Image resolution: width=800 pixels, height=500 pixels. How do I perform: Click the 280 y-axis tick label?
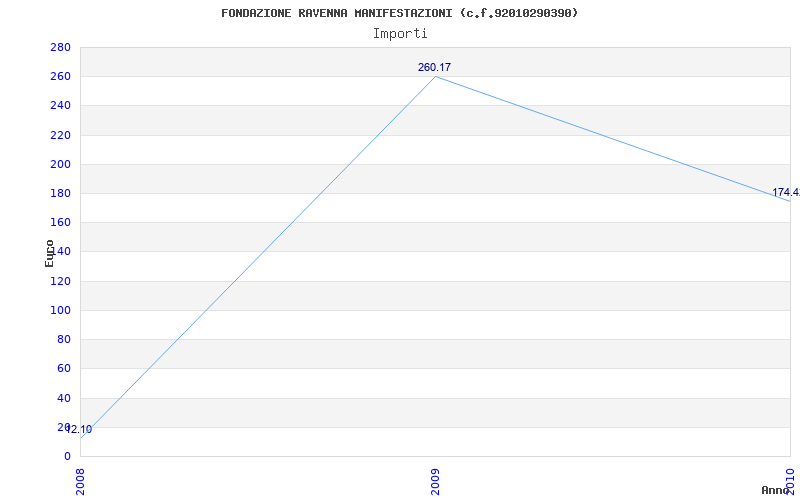tap(60, 47)
